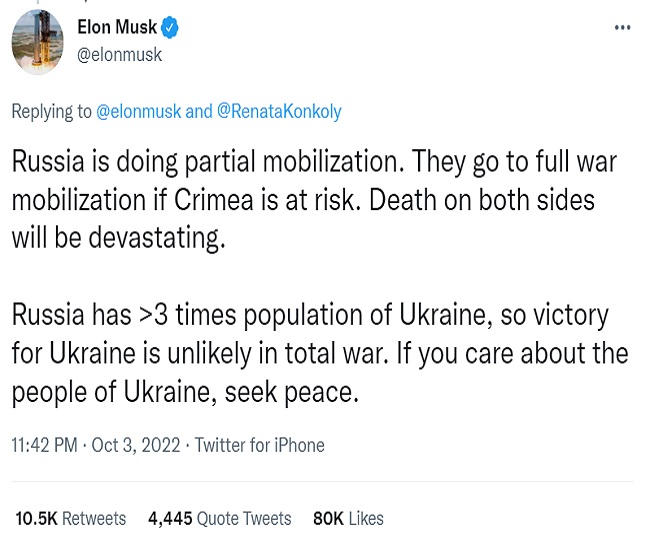The image size is (650, 540).
Task: Click the 11:42 PM timestamp
Action: coord(44,445)
